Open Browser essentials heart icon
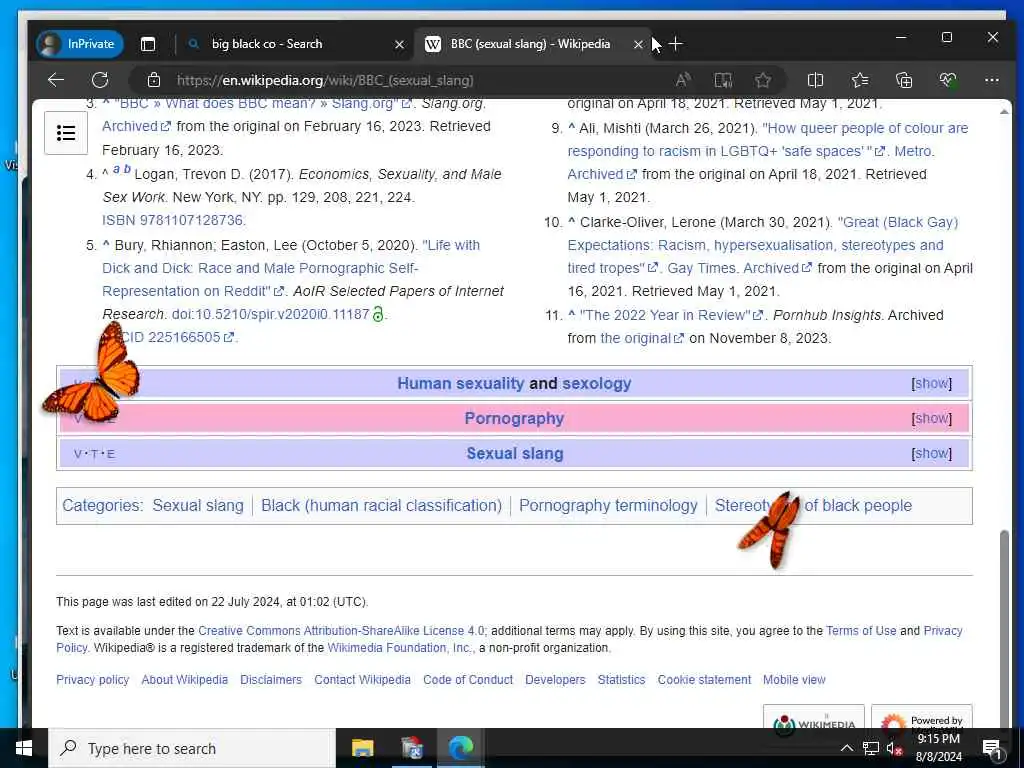Image resolution: width=1024 pixels, height=768 pixels. 948,80
